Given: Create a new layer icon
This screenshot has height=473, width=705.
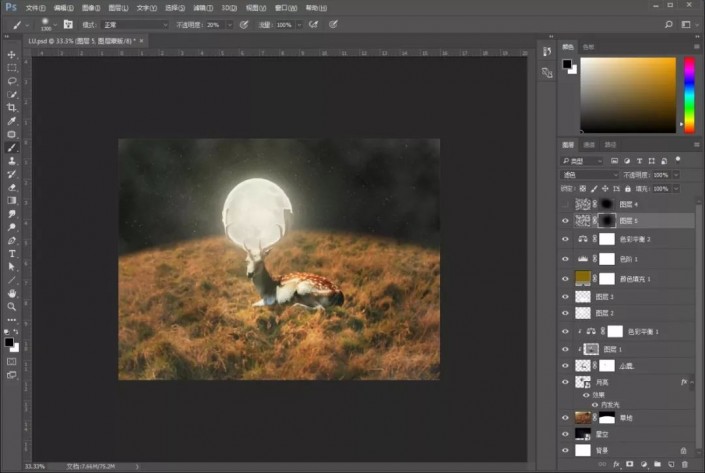Looking at the screenshot, I should pyautogui.click(x=671, y=464).
